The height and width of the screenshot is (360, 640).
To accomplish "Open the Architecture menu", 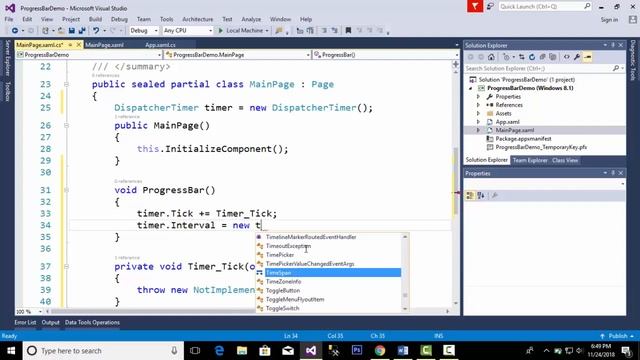I will click(x=198, y=19).
